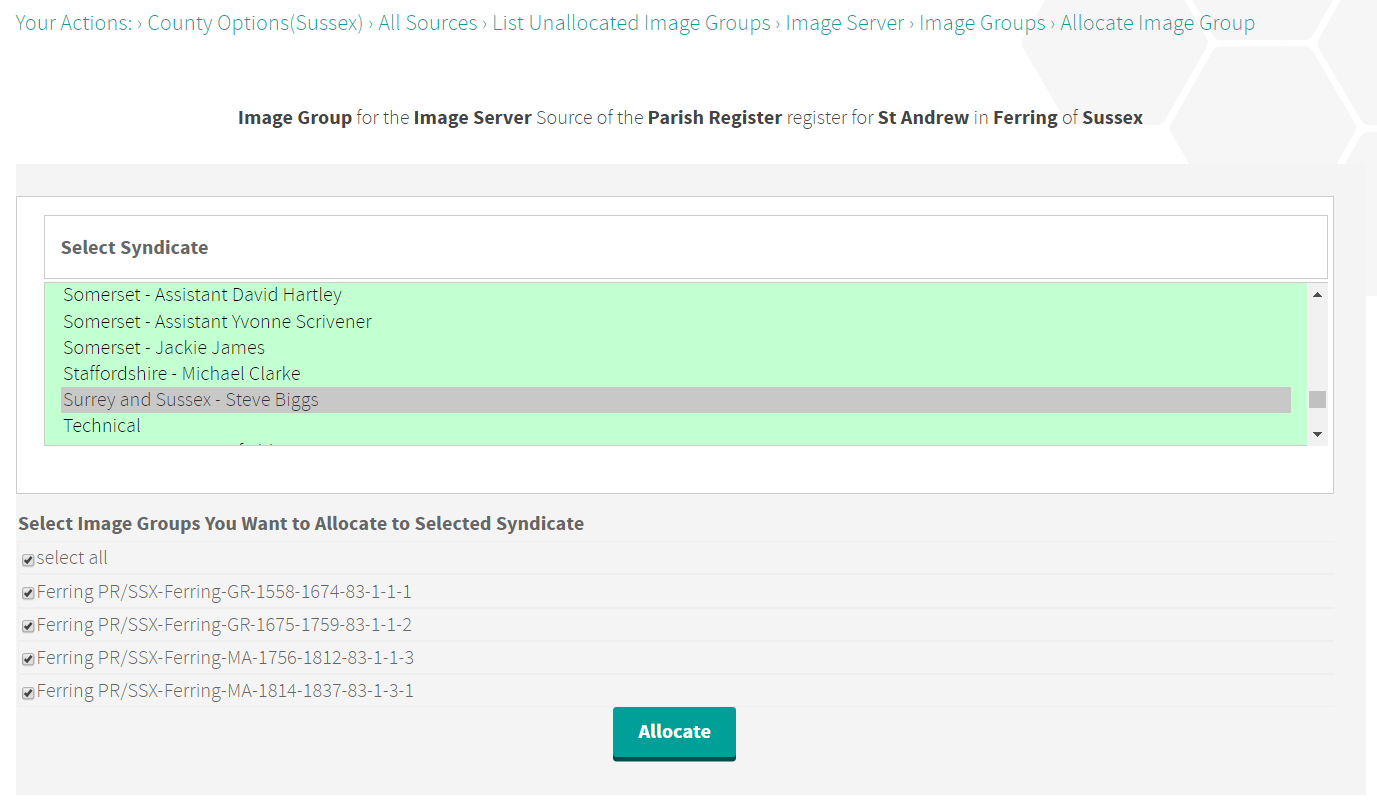Select 'Surrey and Sussex - Steve Biggs' option
1377x806 pixels.
(x=190, y=399)
